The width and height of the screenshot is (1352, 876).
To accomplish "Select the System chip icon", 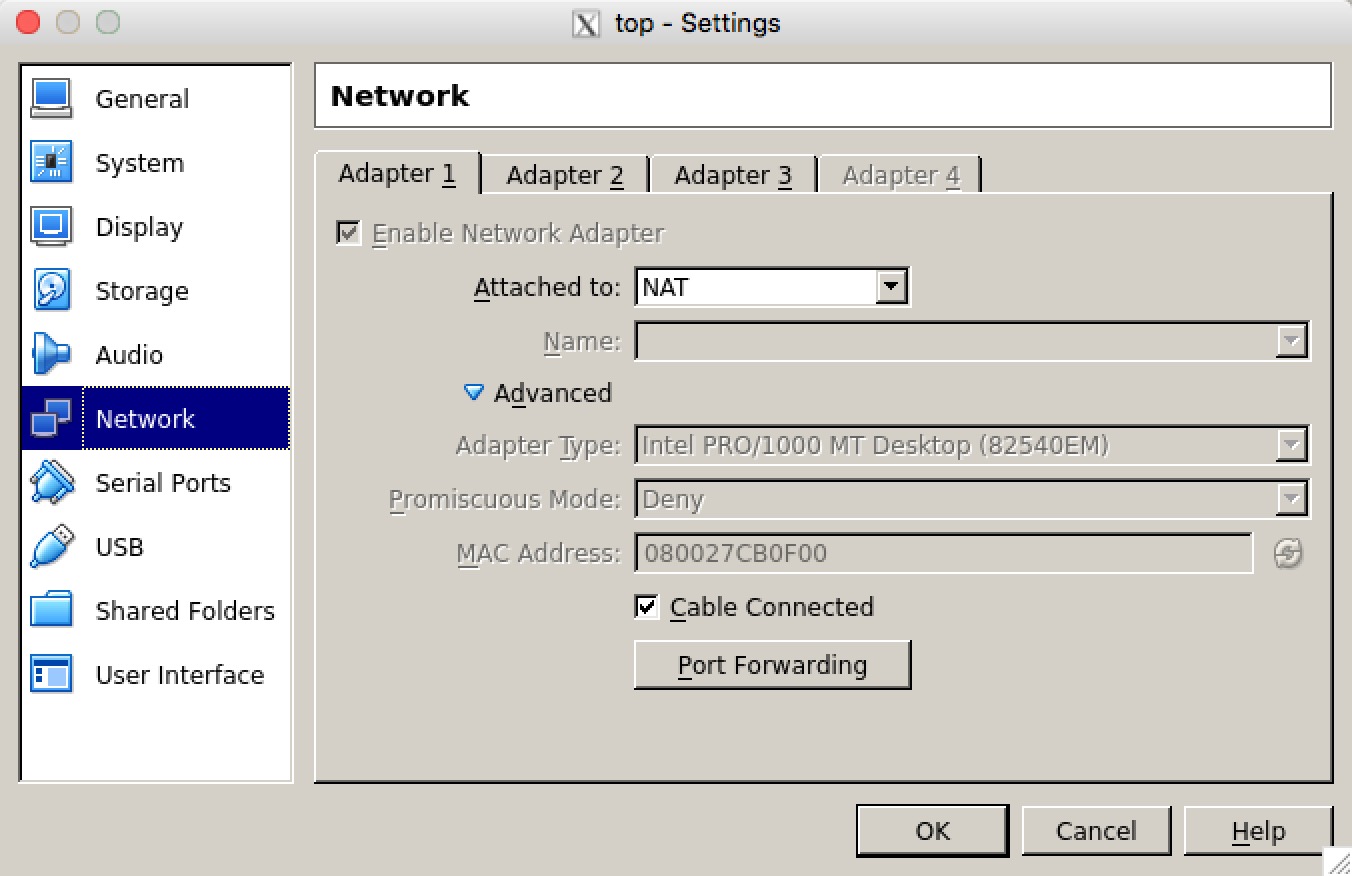I will click(51, 163).
